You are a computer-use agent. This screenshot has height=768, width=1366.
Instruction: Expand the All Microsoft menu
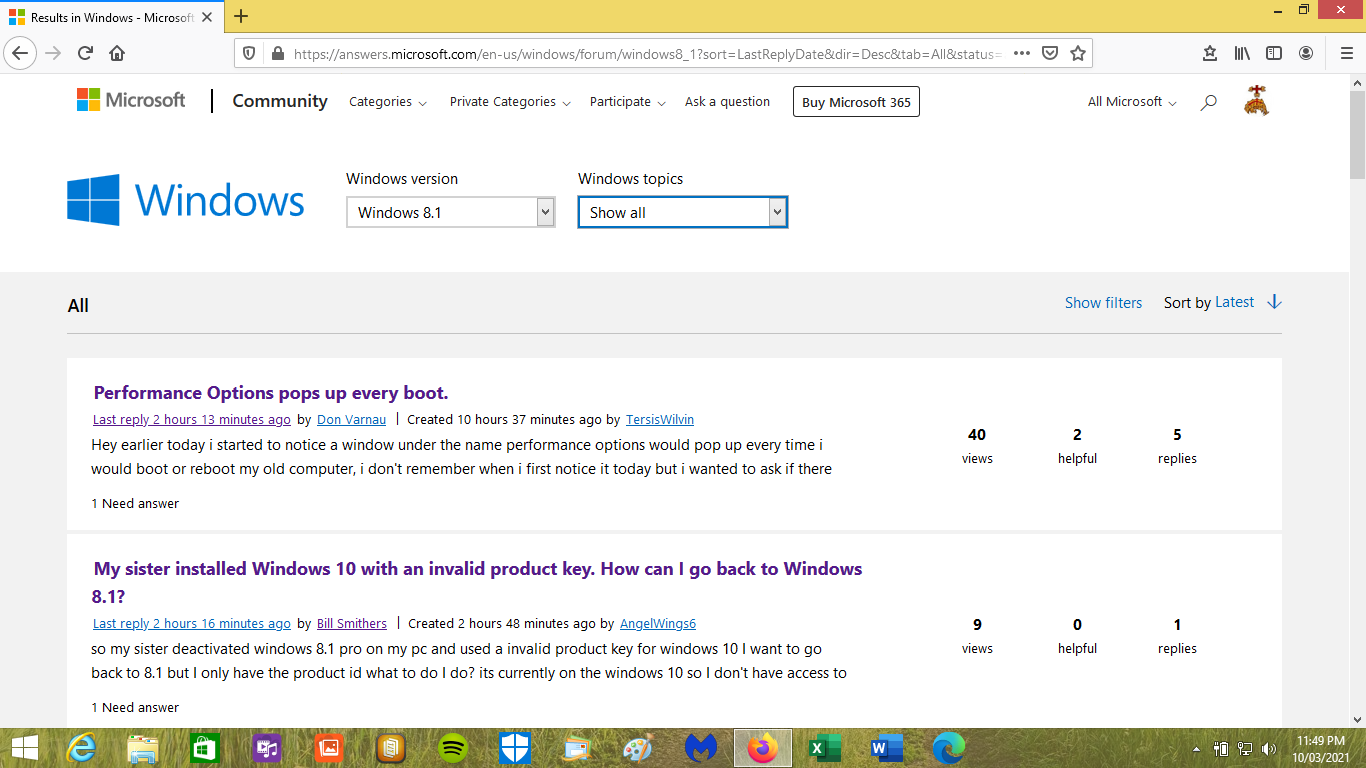click(1132, 102)
